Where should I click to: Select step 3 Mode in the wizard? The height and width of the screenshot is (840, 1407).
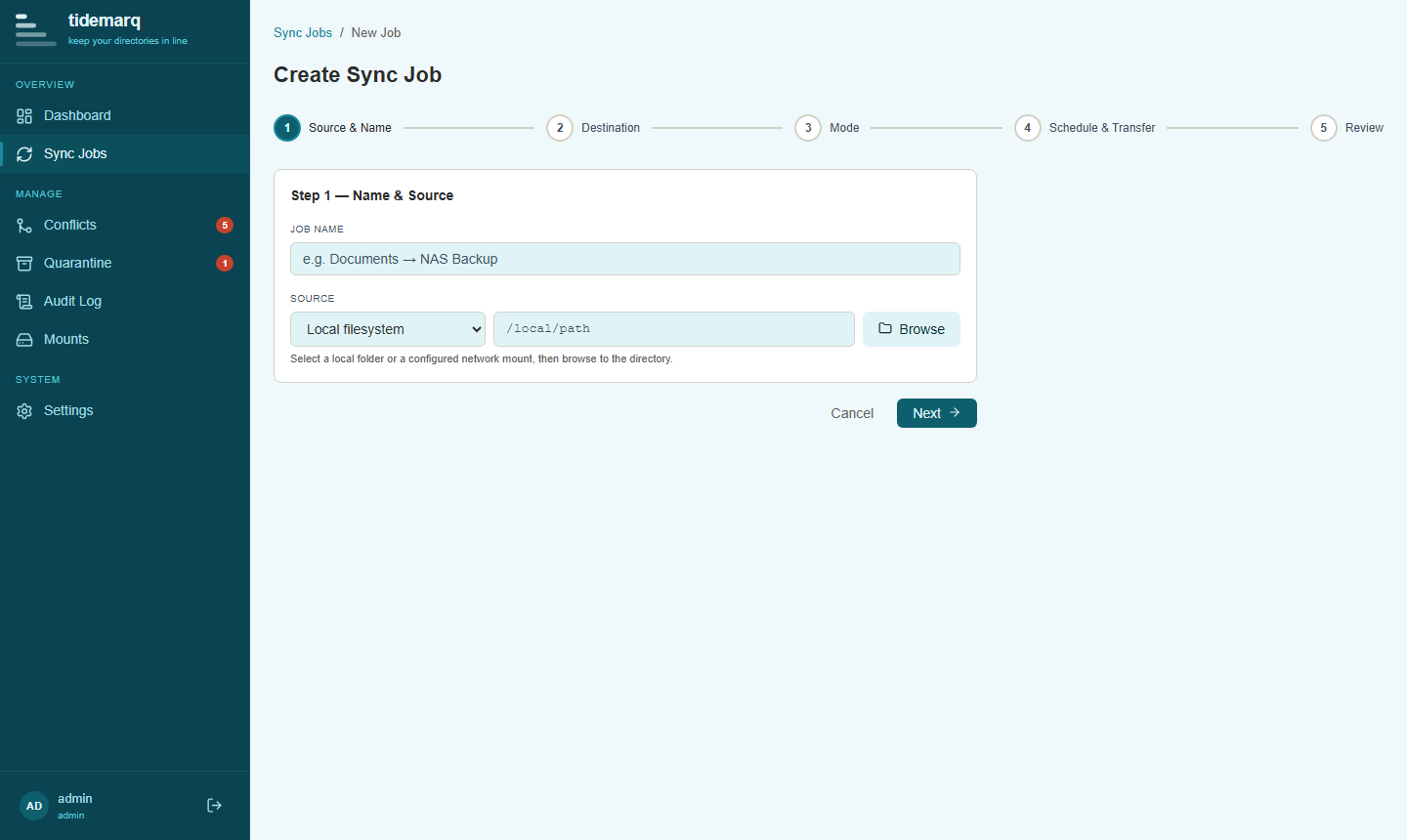(x=828, y=128)
